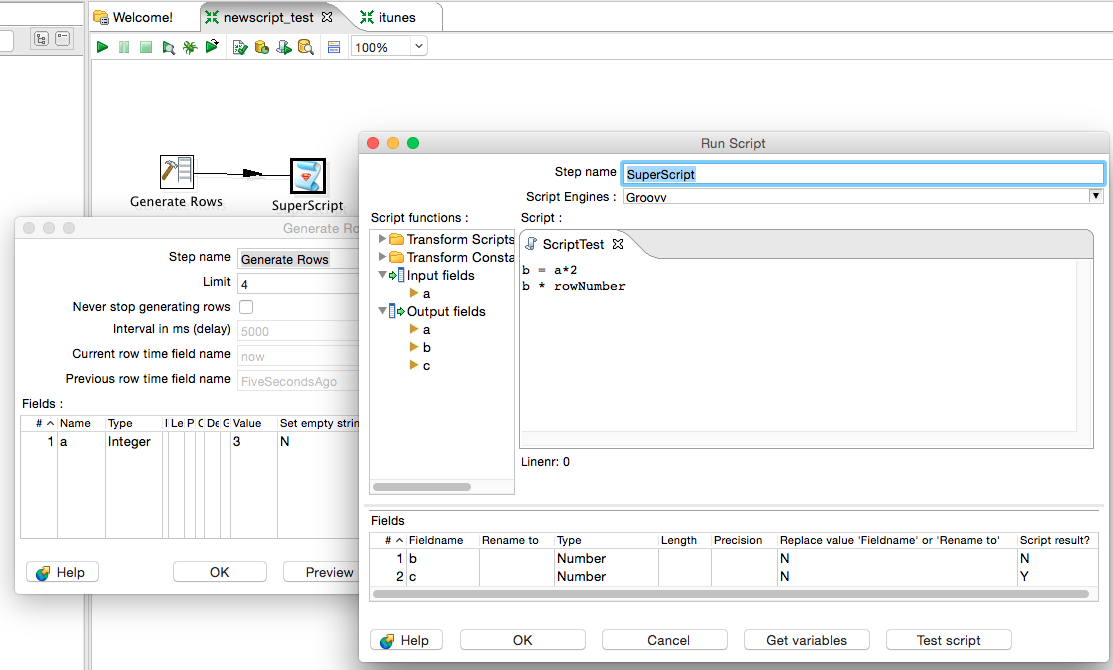Select the Generate Rows step on the canvas

click(176, 172)
